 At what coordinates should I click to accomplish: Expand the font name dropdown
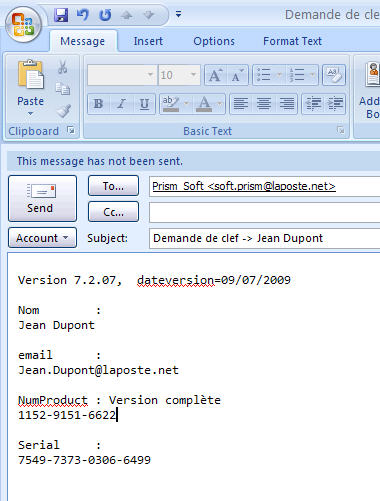coord(151,75)
